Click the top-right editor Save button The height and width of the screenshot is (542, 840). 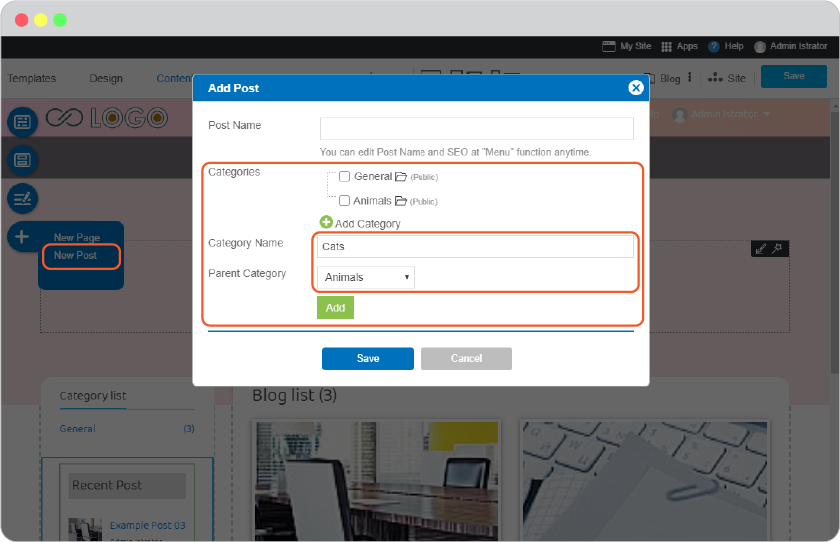click(x=793, y=76)
